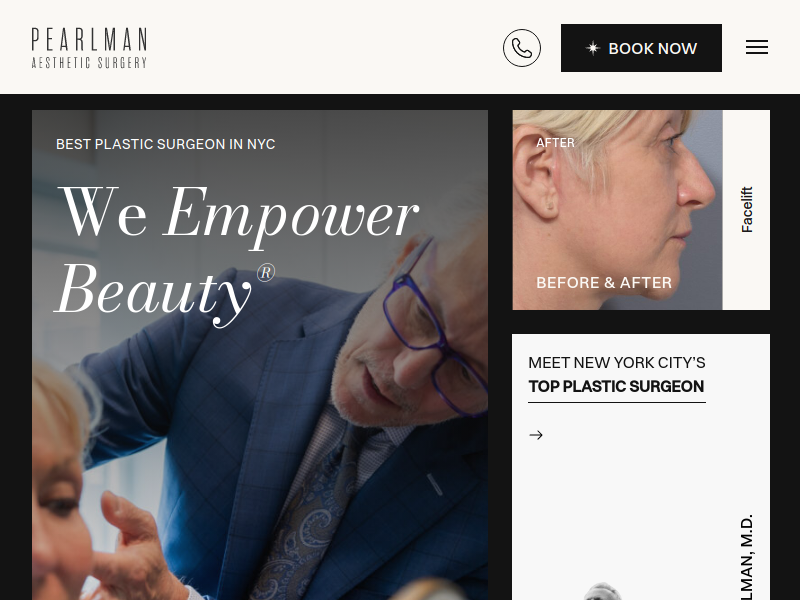Image resolution: width=800 pixels, height=600 pixels.
Task: Click the black-and-white doctor portrait thumbnail
Action: point(603,591)
